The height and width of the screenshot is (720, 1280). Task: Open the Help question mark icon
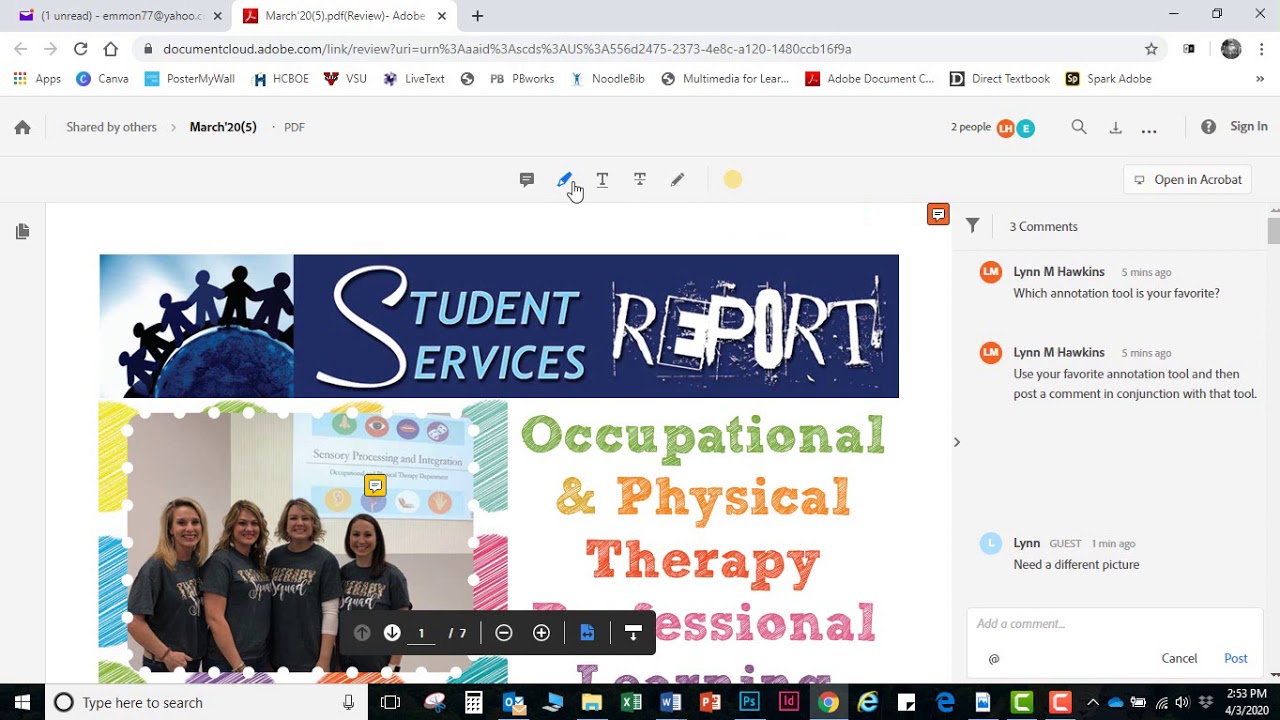click(1208, 127)
